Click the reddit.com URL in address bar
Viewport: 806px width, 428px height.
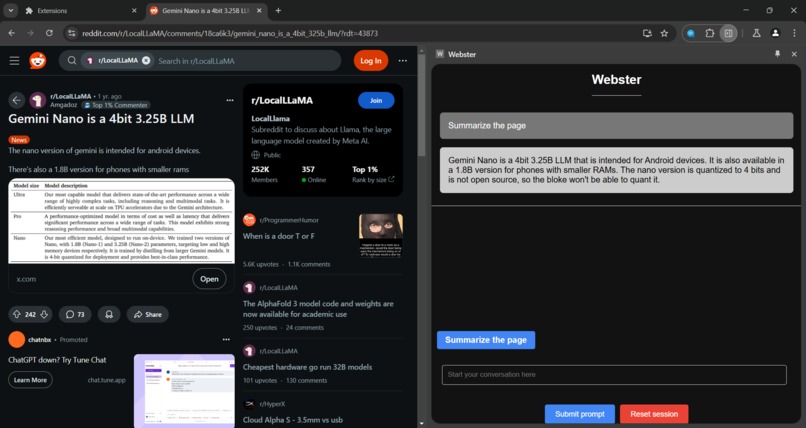coord(230,33)
